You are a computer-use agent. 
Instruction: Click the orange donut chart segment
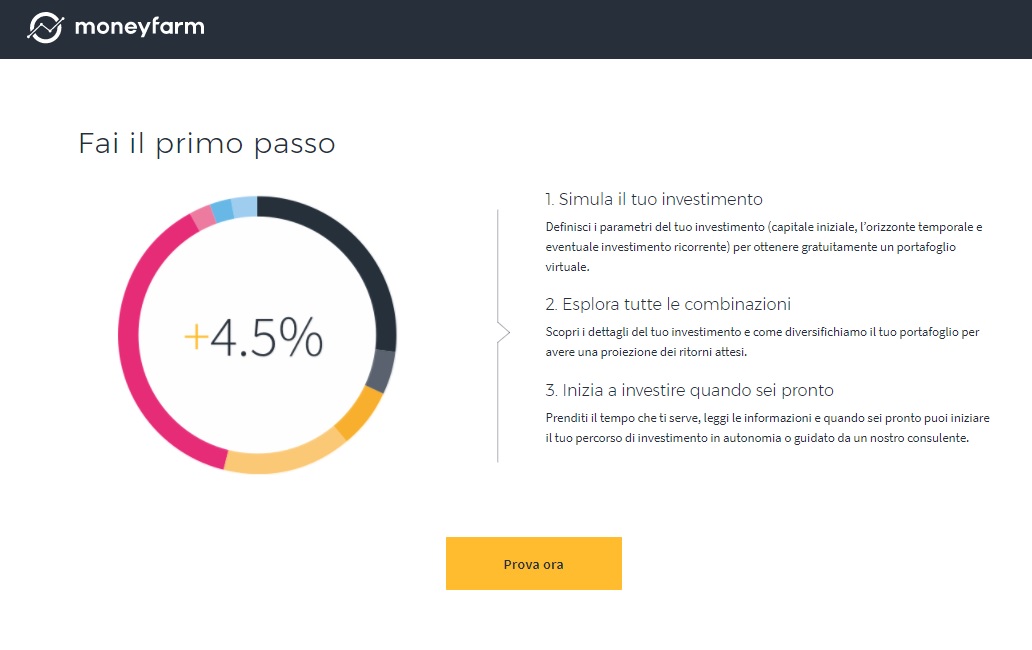click(361, 411)
